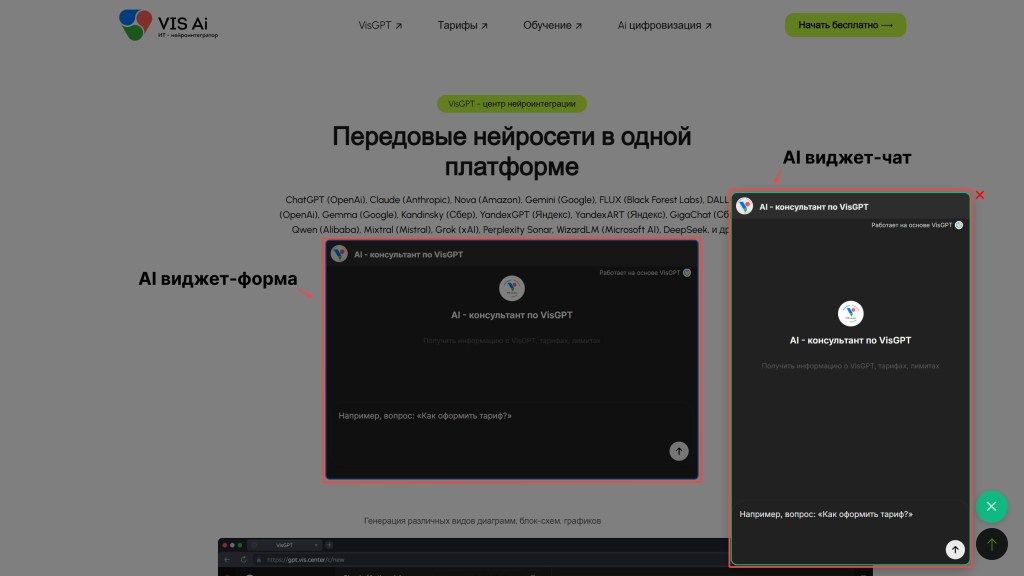The width and height of the screenshot is (1024, 576).
Task: Click the VisGPT avatar in the chat widget header
Action: (x=744, y=206)
